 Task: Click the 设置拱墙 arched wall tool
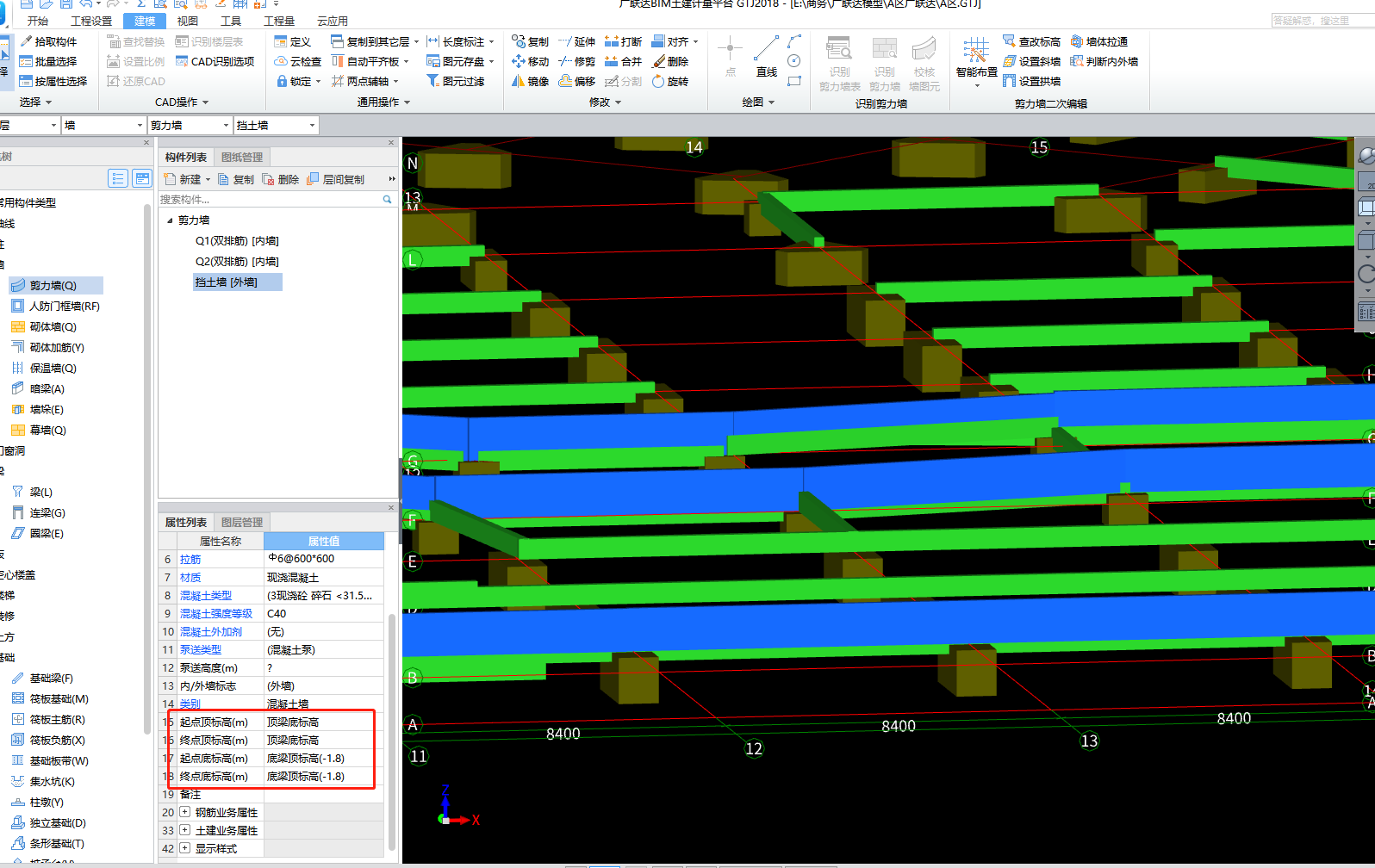pos(1031,81)
